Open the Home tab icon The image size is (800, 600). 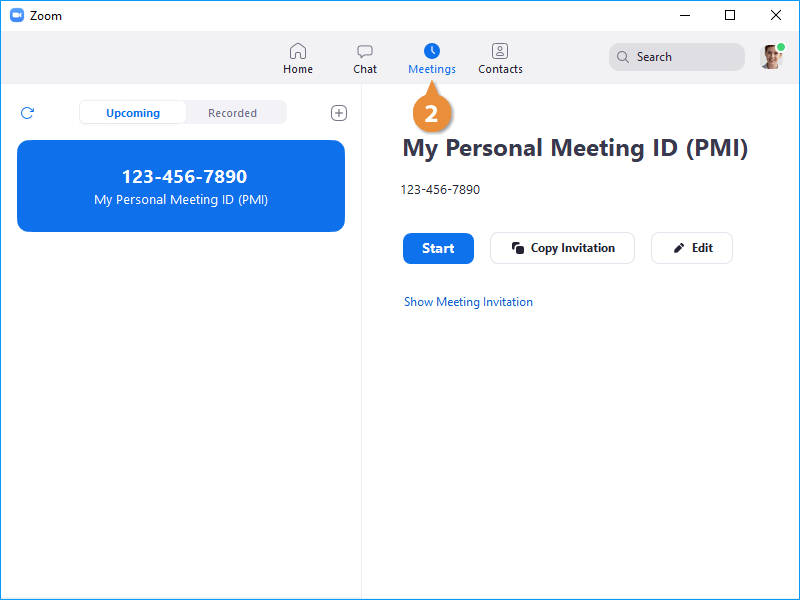(x=297, y=51)
